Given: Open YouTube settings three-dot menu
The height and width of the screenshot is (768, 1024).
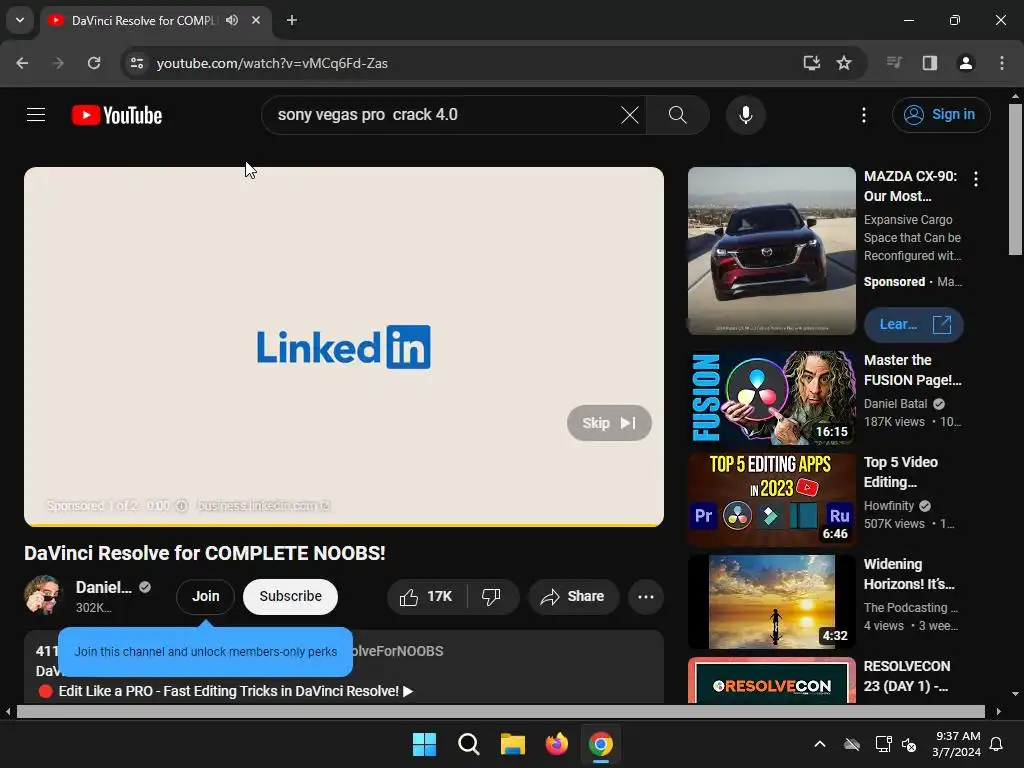Looking at the screenshot, I should point(863,115).
